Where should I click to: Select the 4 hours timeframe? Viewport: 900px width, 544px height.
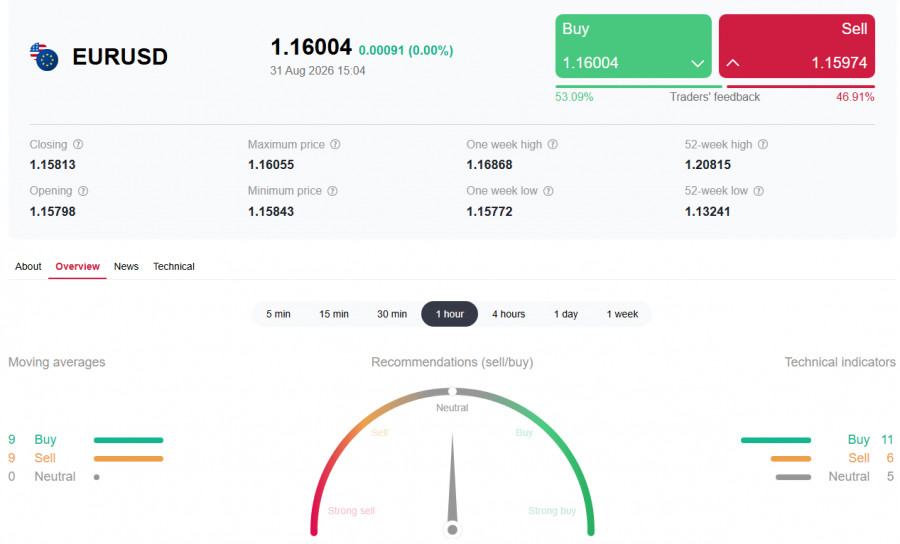pos(509,314)
